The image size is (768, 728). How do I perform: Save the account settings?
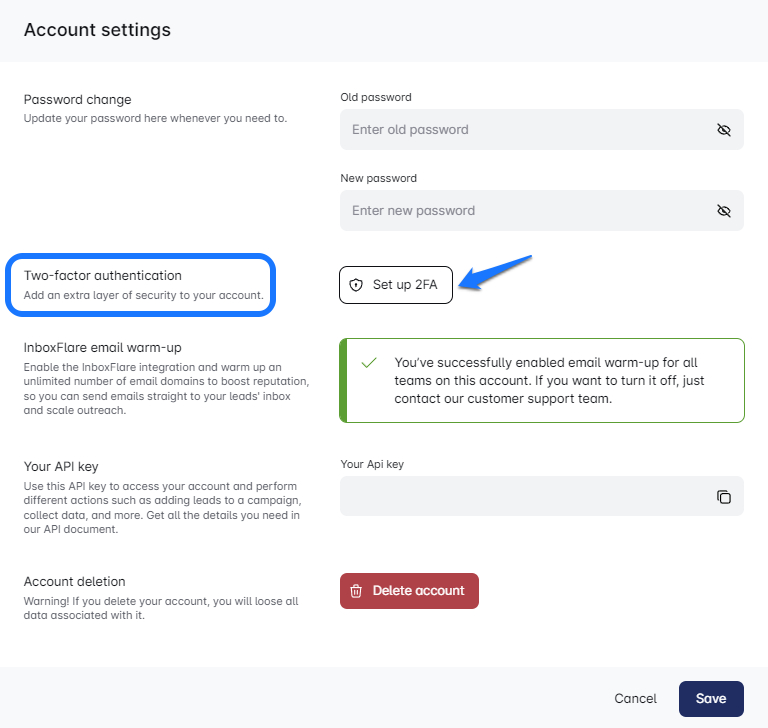711,699
